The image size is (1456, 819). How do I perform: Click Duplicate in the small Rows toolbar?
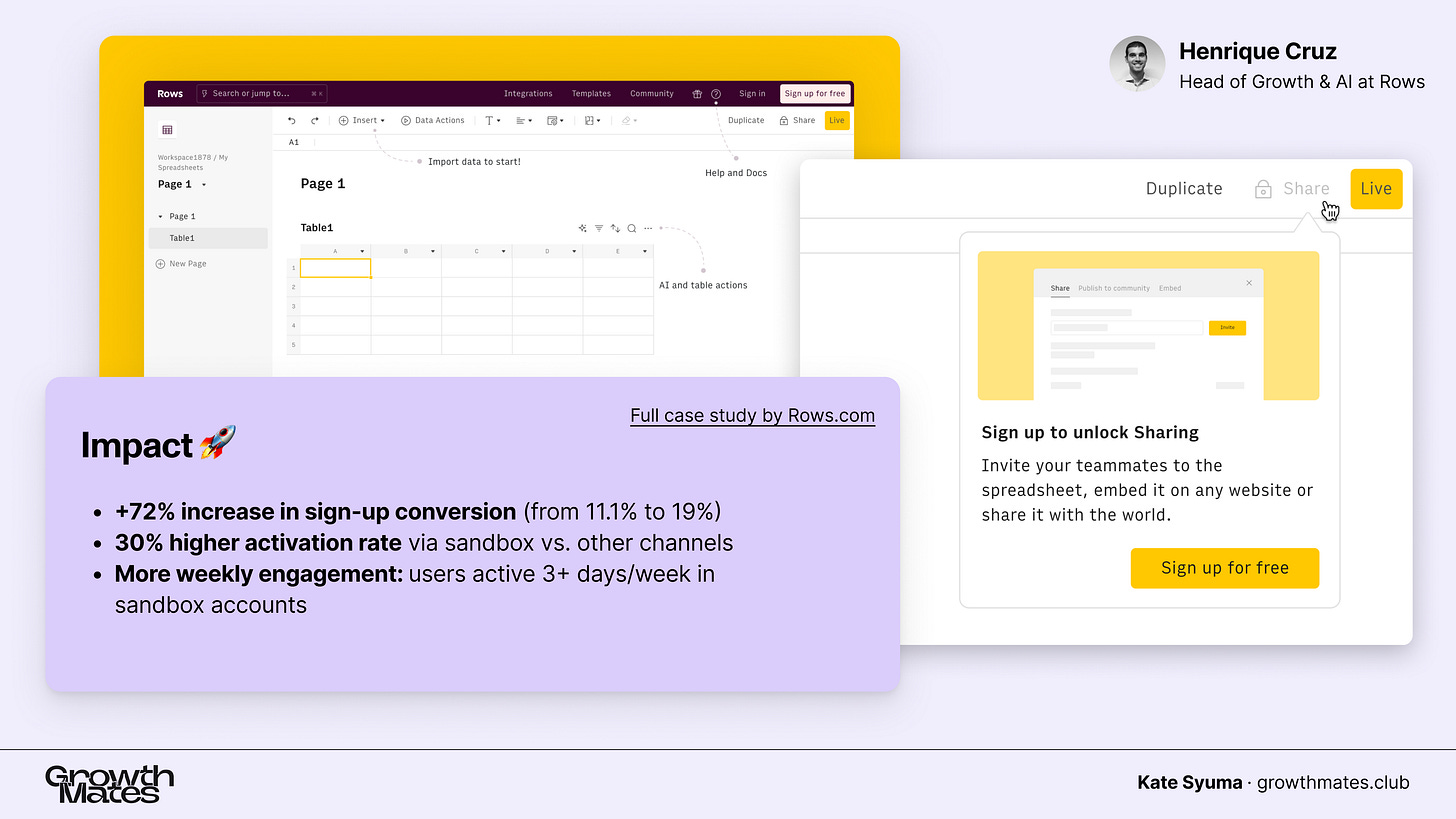coord(746,120)
